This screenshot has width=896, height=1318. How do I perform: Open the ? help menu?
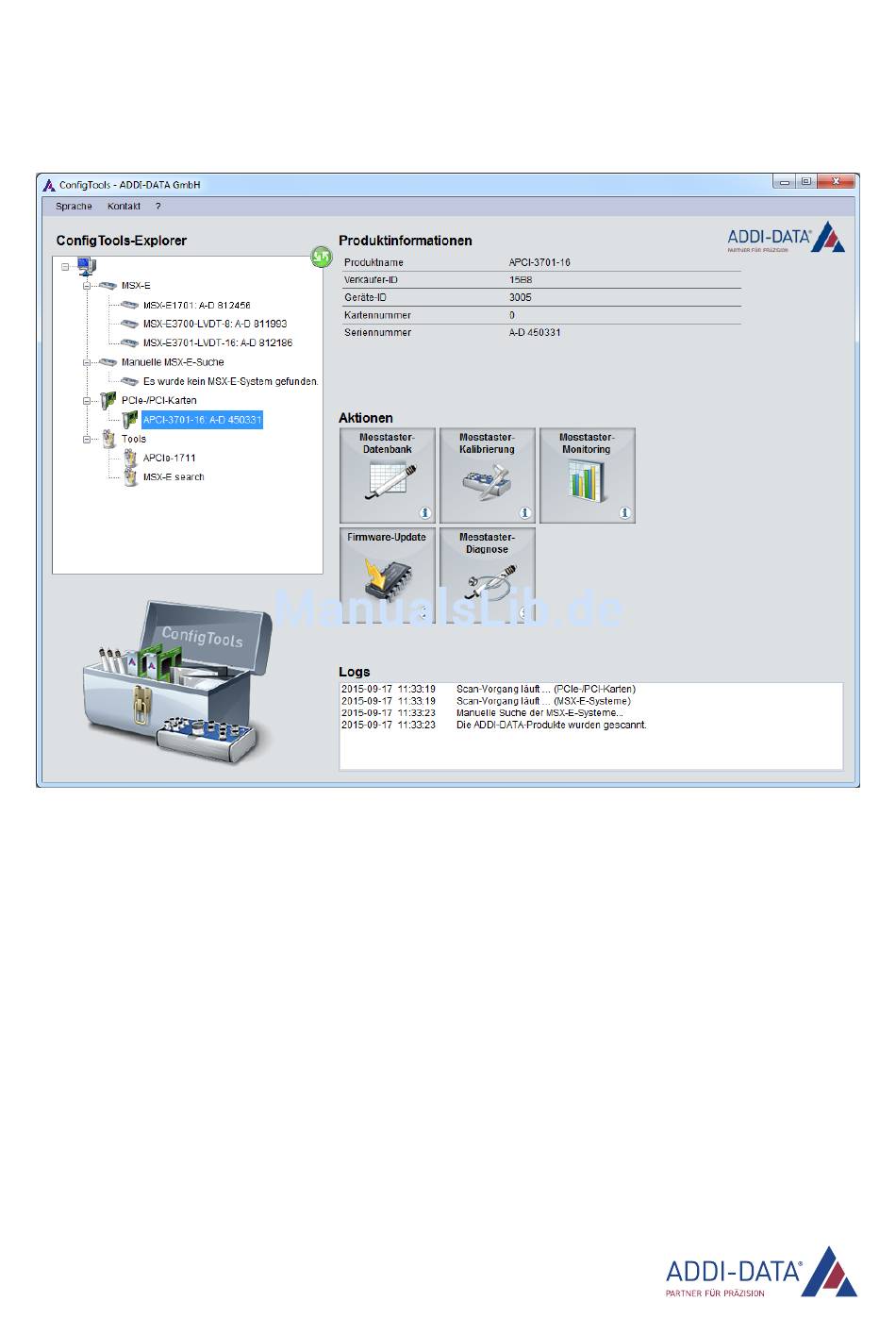tap(158, 207)
